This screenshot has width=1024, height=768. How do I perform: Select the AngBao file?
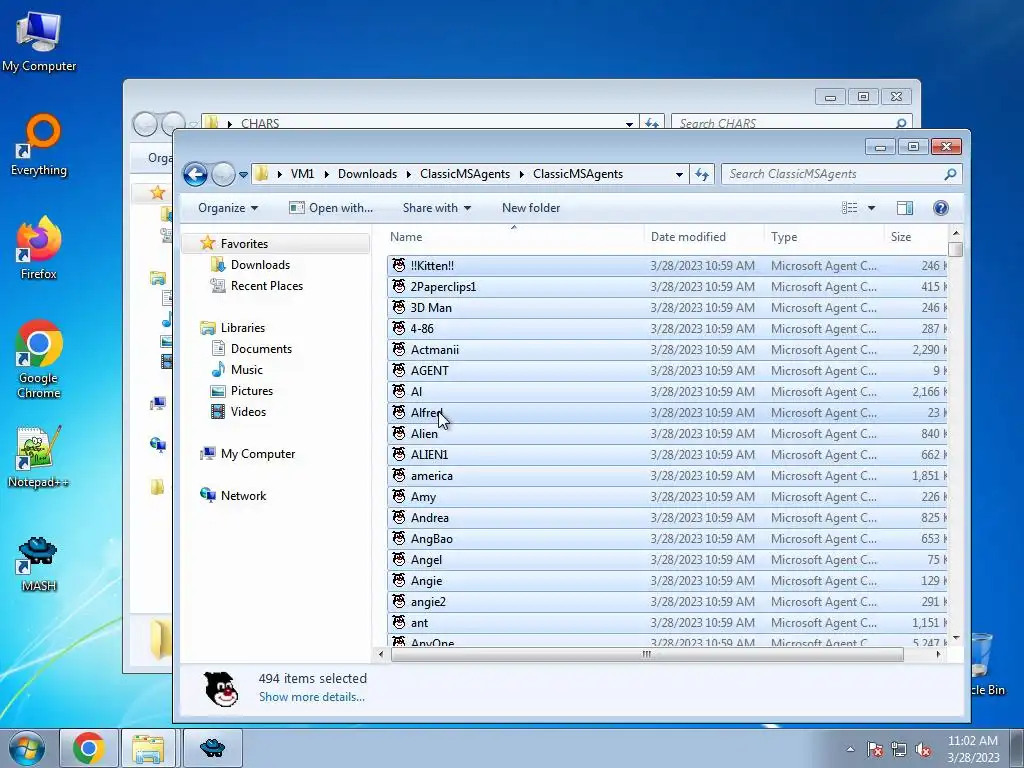point(667,539)
